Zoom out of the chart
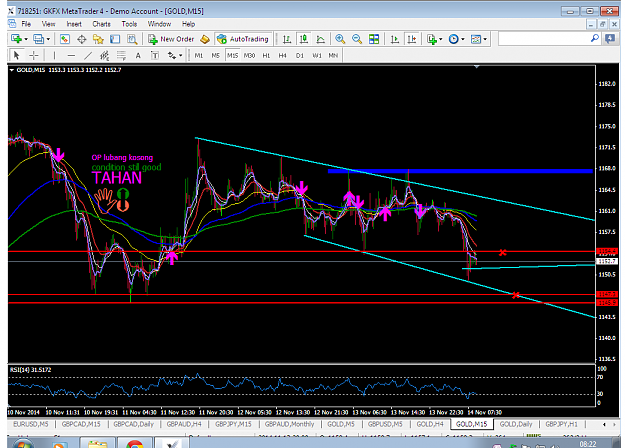Image resolution: width=625 pixels, height=448 pixels. [x=357, y=39]
